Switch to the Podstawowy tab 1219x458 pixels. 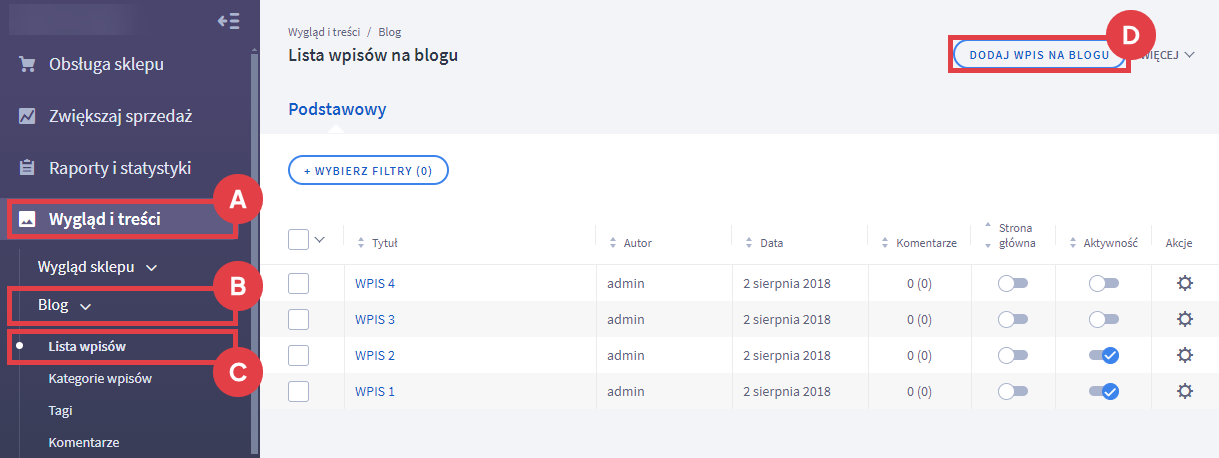(x=337, y=109)
